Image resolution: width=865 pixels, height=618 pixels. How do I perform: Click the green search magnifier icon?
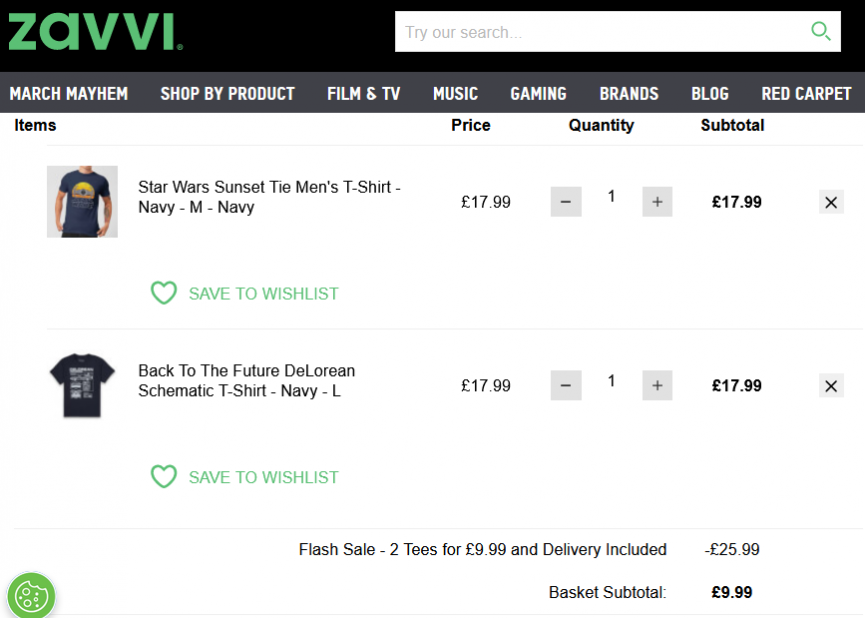(x=820, y=31)
